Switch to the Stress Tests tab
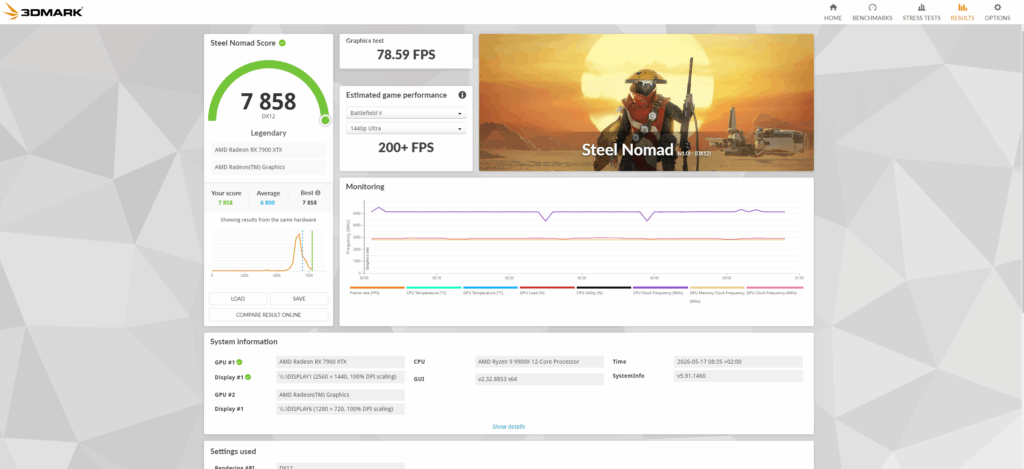Image resolution: width=1024 pixels, height=469 pixels. pyautogui.click(x=921, y=12)
